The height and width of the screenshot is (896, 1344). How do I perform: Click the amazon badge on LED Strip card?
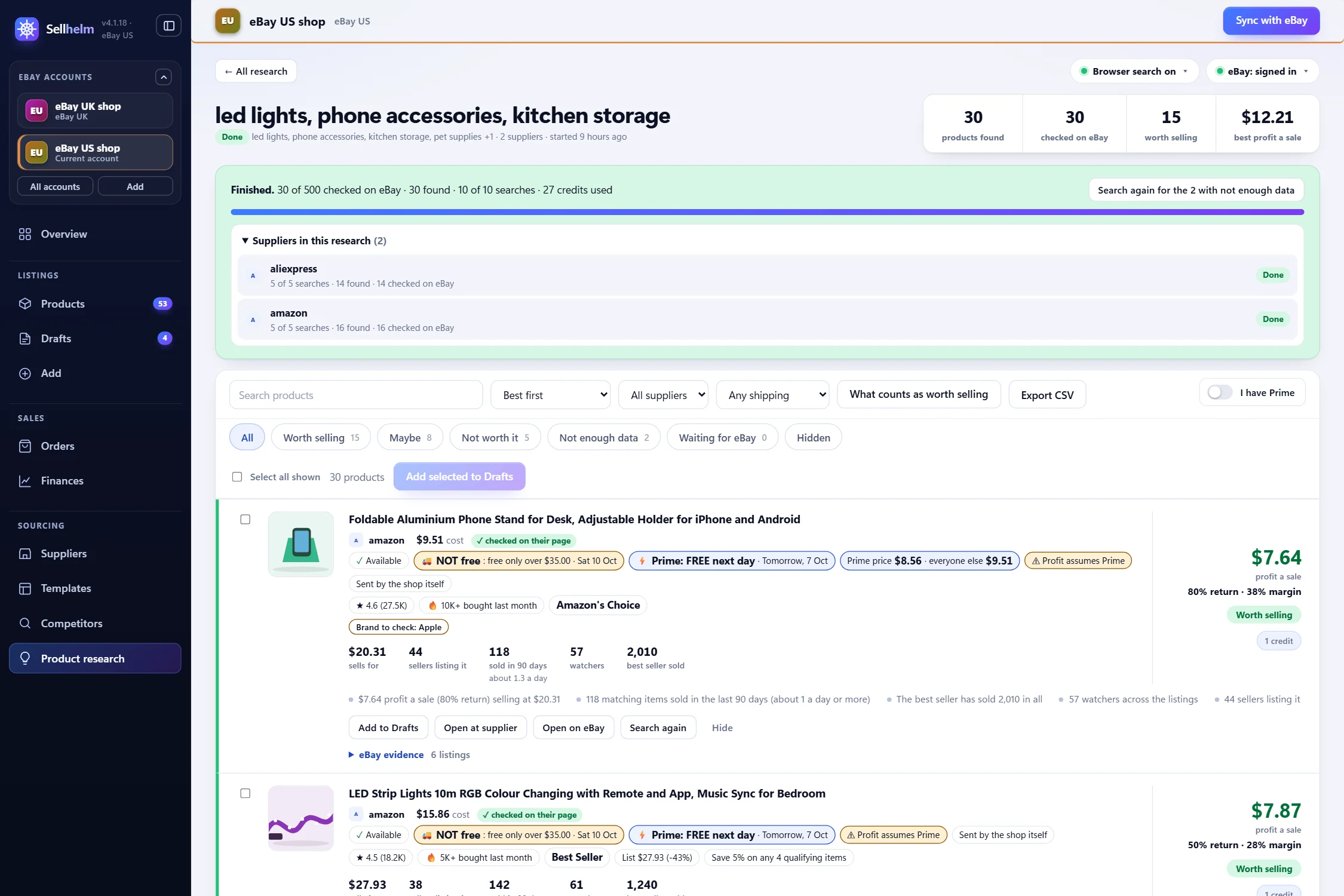coord(356,814)
